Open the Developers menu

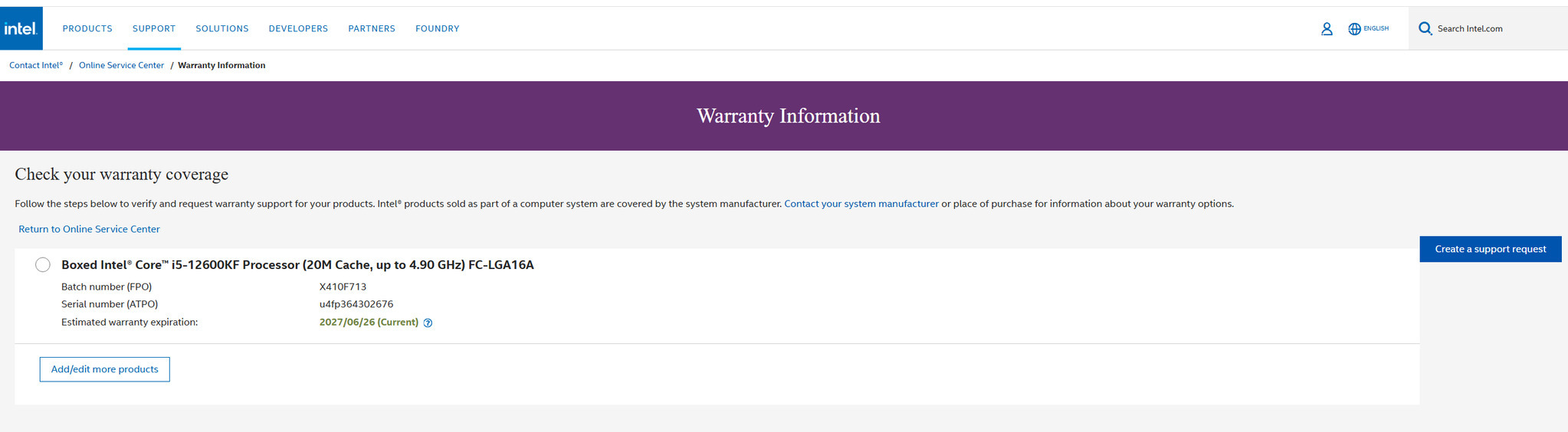[x=298, y=29]
